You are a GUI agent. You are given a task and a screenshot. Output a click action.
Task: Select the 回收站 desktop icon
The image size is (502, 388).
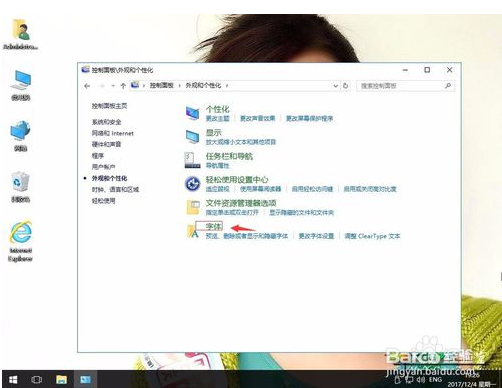(x=21, y=187)
